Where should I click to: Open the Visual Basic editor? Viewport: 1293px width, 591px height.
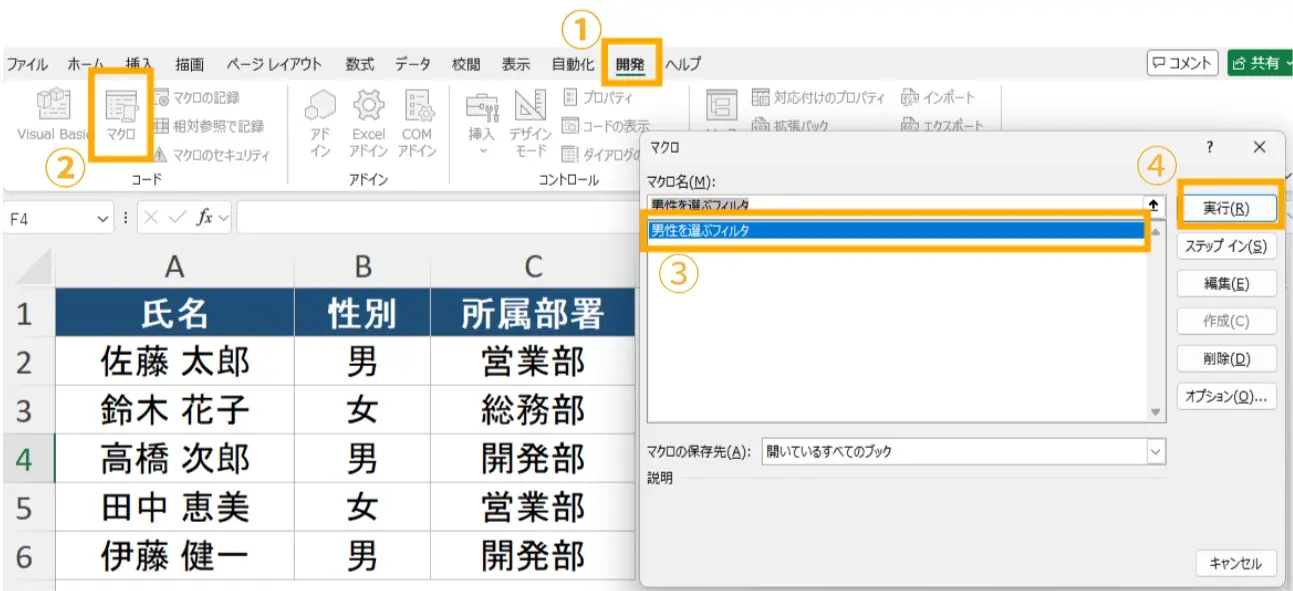(54, 117)
